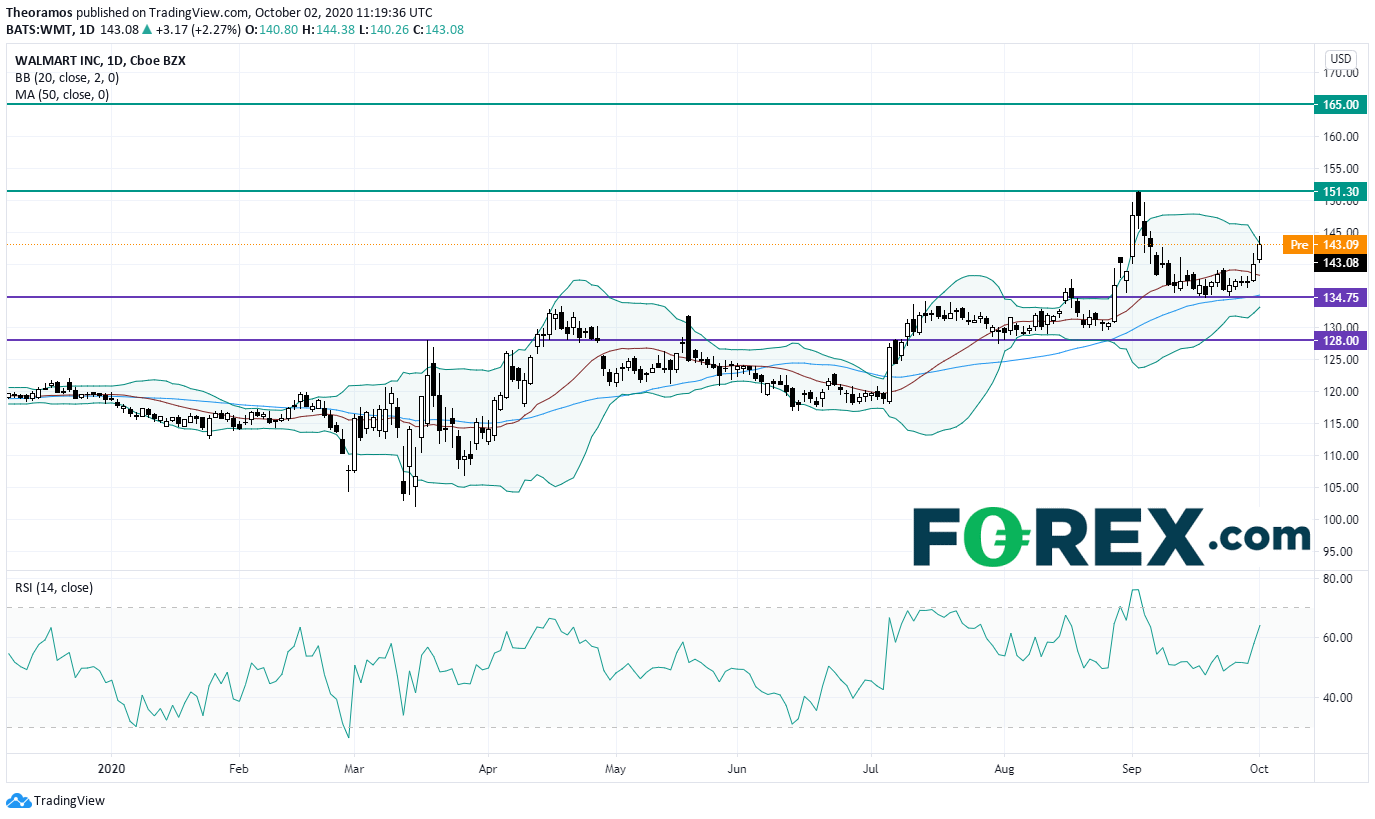Click the Apr label on time axis
The image size is (1375, 819).
(x=488, y=770)
